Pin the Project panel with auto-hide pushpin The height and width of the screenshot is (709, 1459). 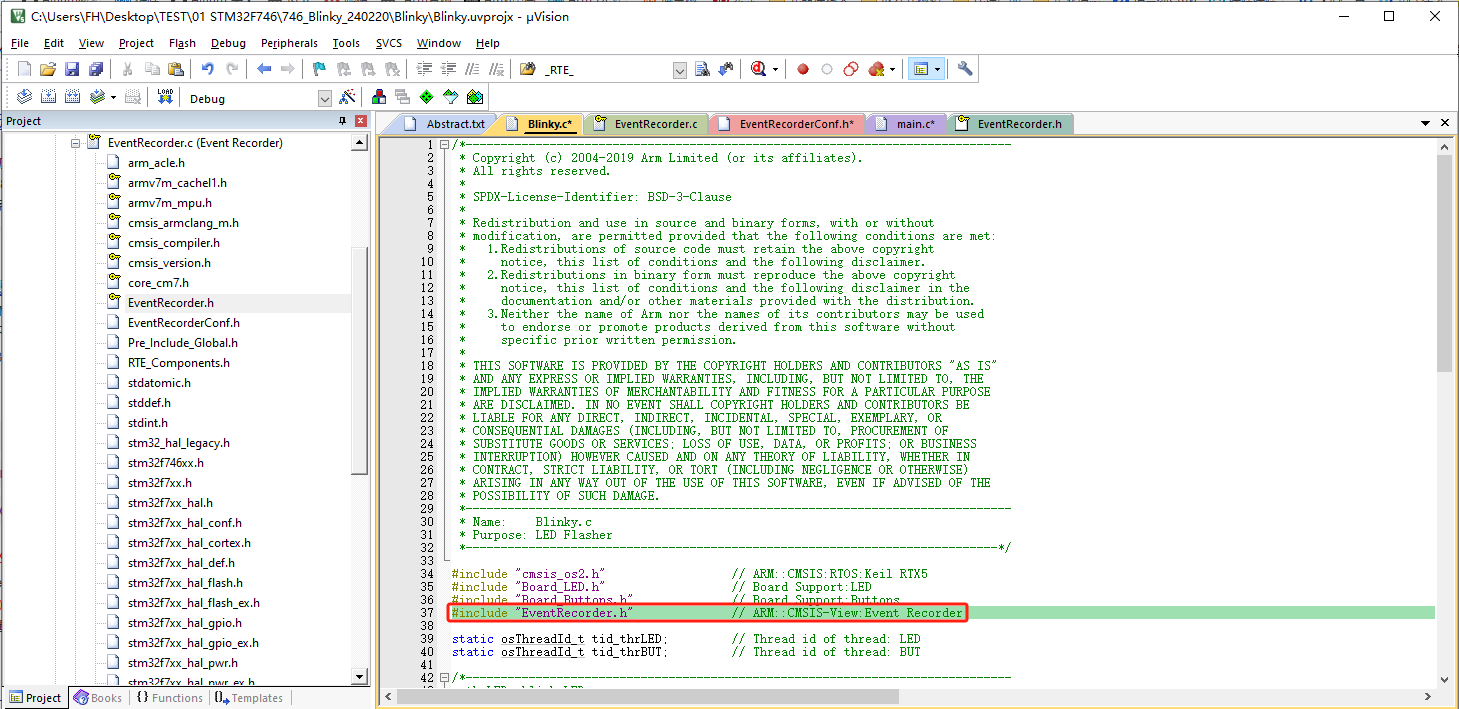click(x=342, y=121)
